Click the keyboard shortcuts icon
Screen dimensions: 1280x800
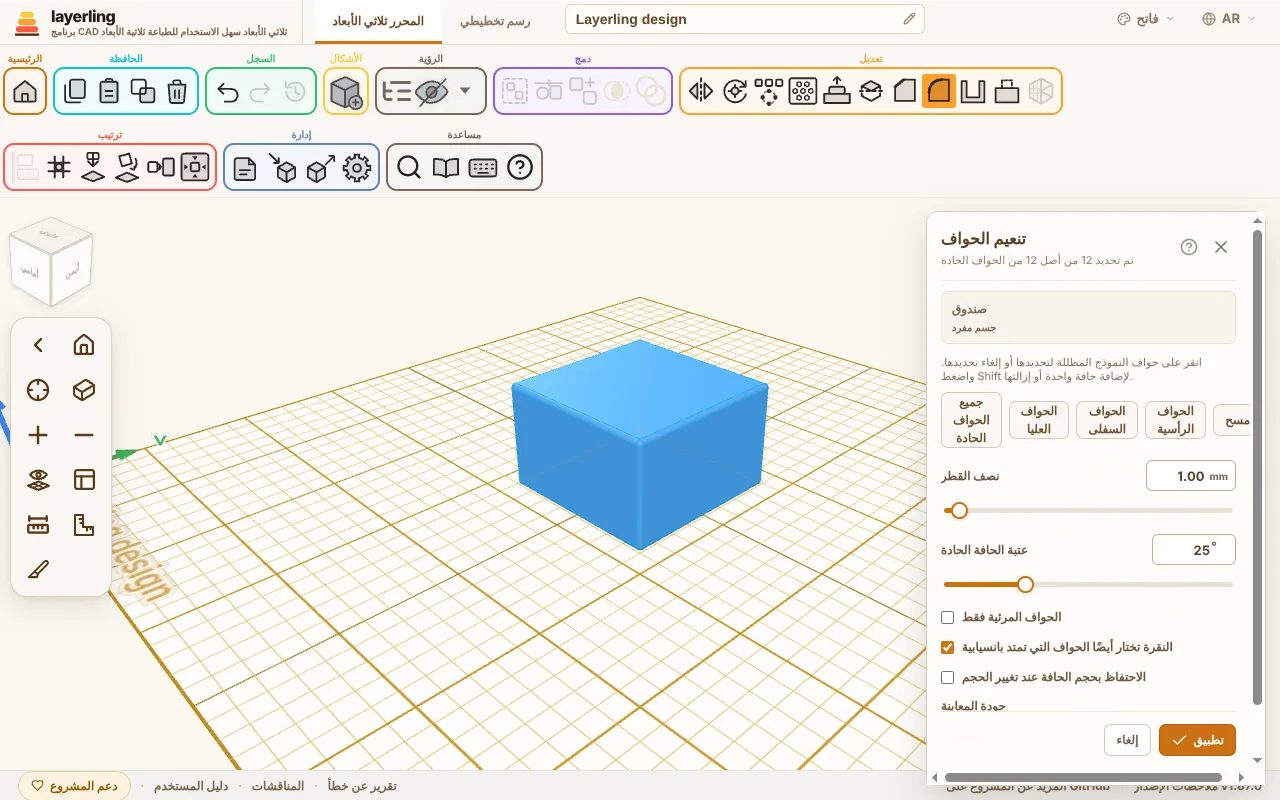click(x=483, y=168)
